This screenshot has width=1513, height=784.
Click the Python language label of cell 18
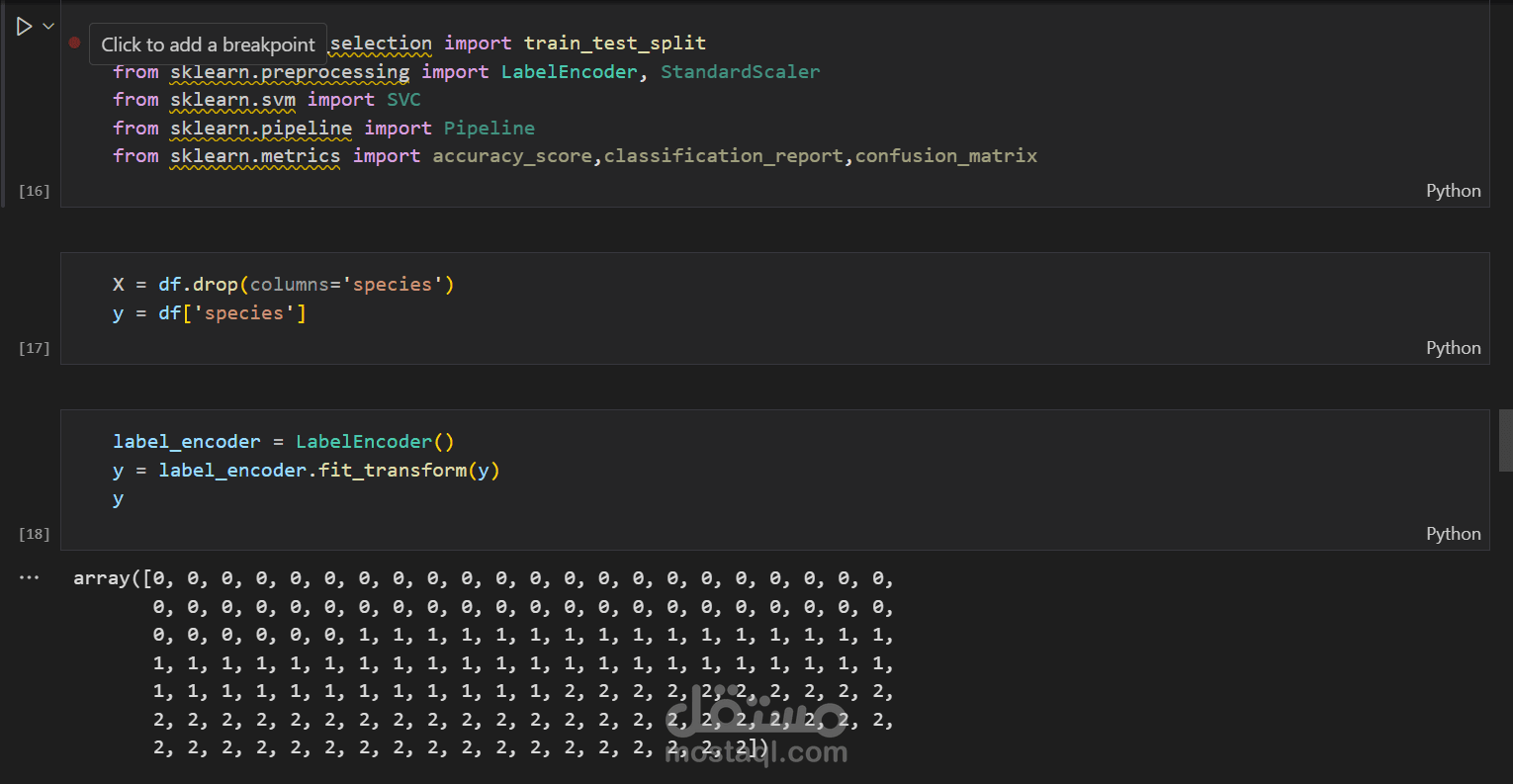(1453, 534)
